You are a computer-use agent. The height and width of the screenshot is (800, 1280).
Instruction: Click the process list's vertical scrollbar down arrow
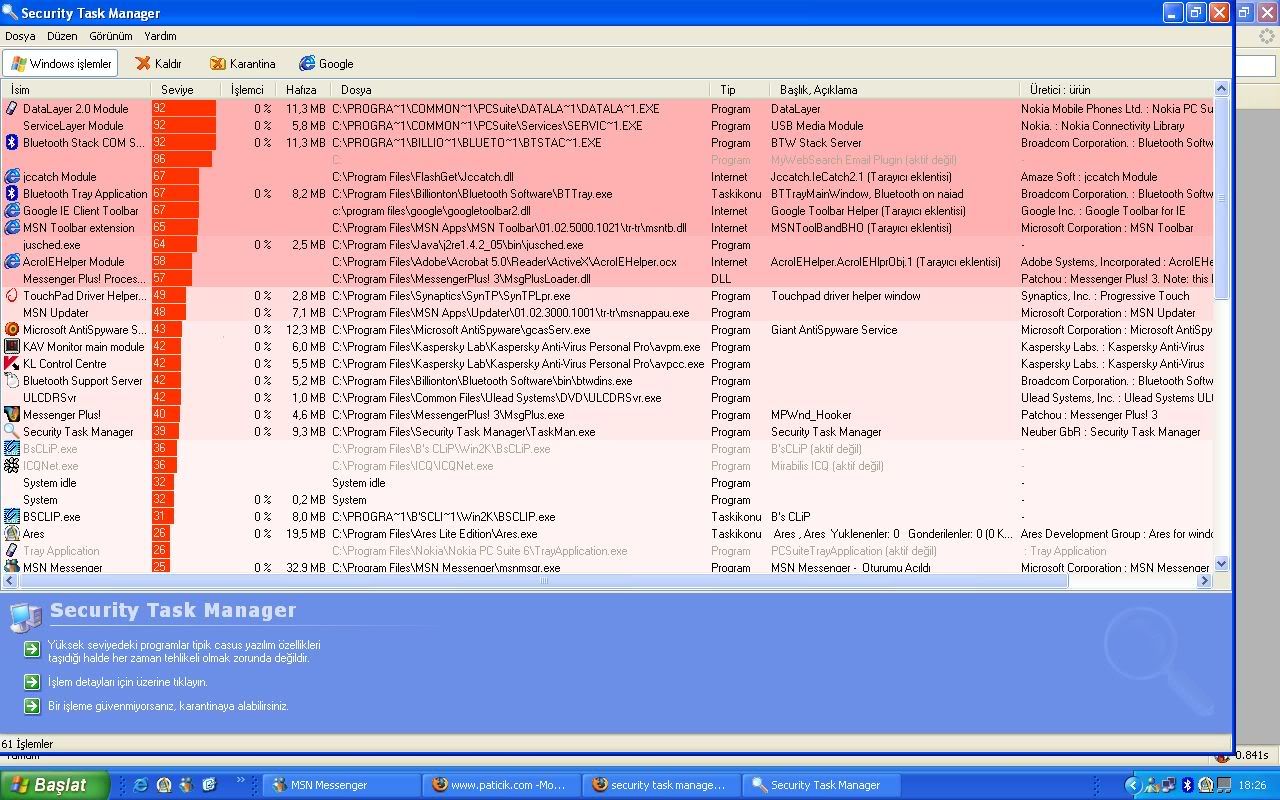1221,565
